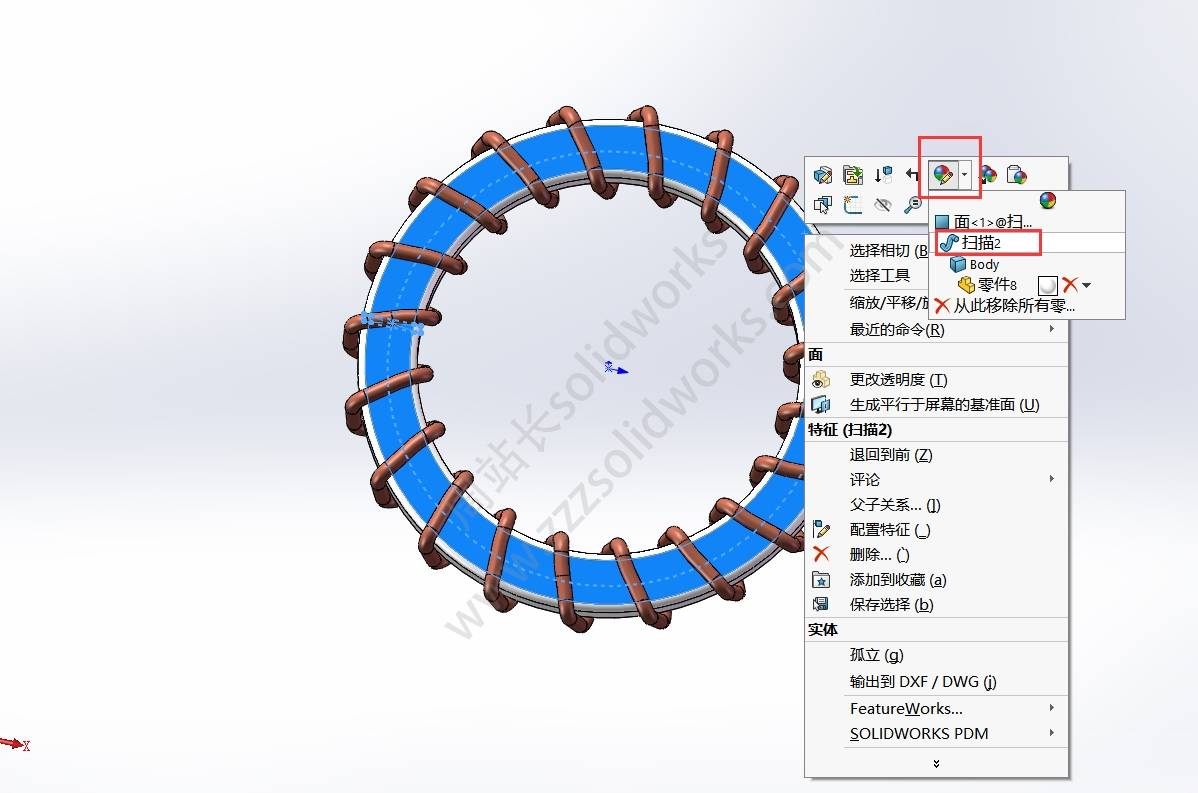Viewport: 1198px width, 793px height.
Task: Expand more menu items with double chevron
Action: [x=936, y=763]
